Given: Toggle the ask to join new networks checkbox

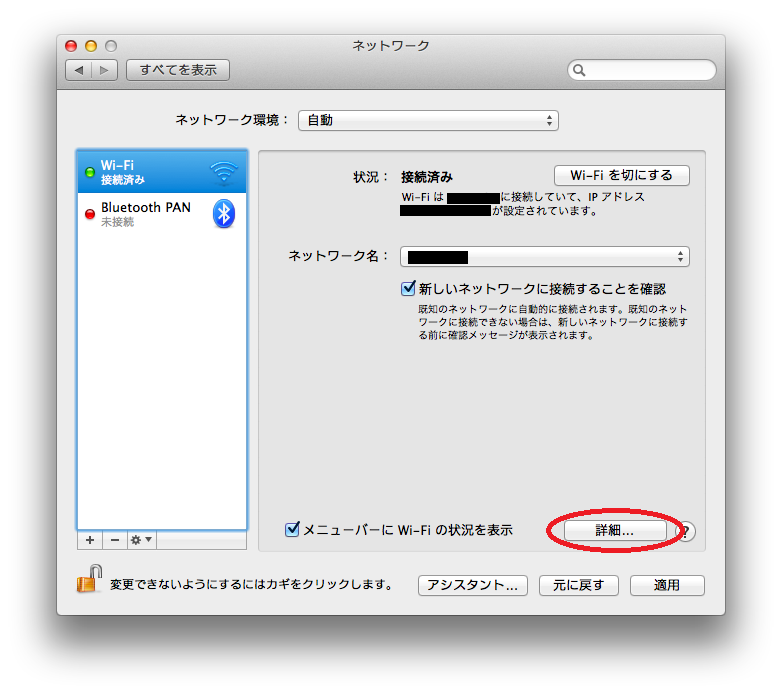Looking at the screenshot, I should pos(408,288).
